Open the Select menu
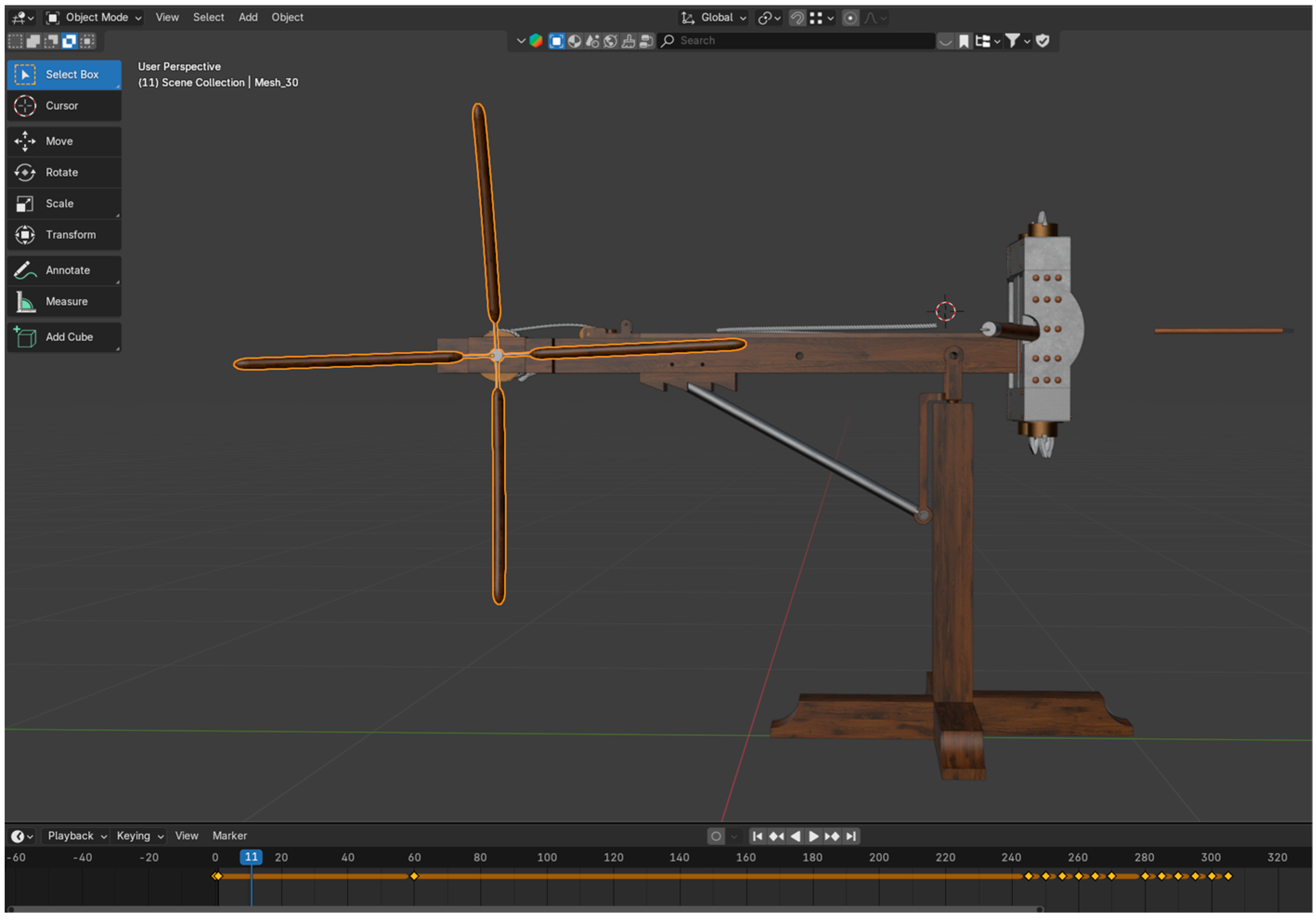This screenshot has height=920, width=1316. coord(208,18)
